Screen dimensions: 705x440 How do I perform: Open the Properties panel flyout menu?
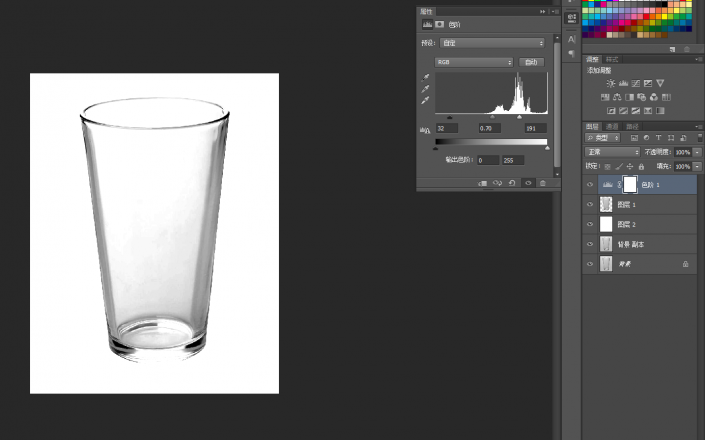(x=556, y=12)
